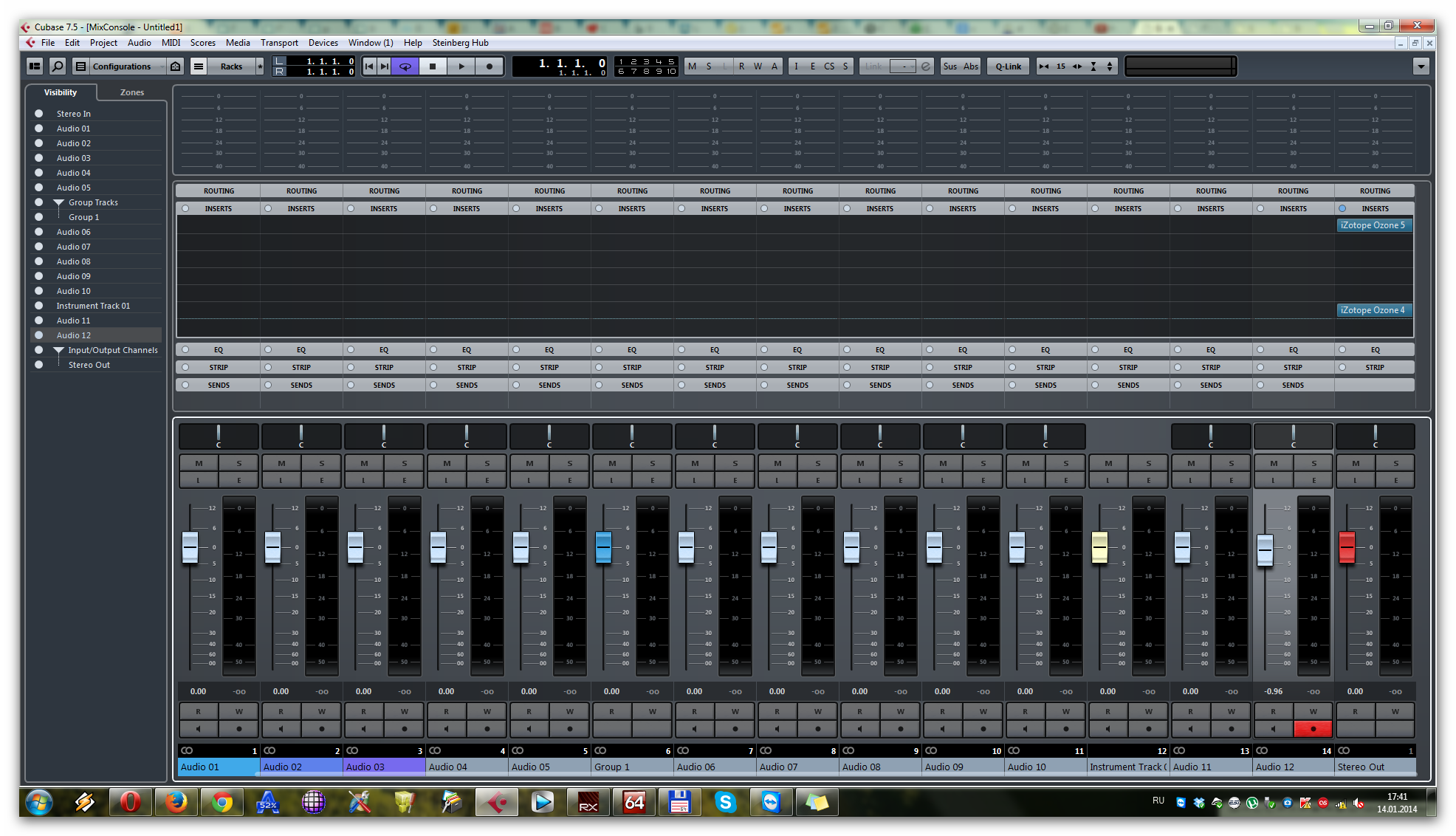Solo the Group 1 channel
This screenshot has height=836, width=1456.
652,463
